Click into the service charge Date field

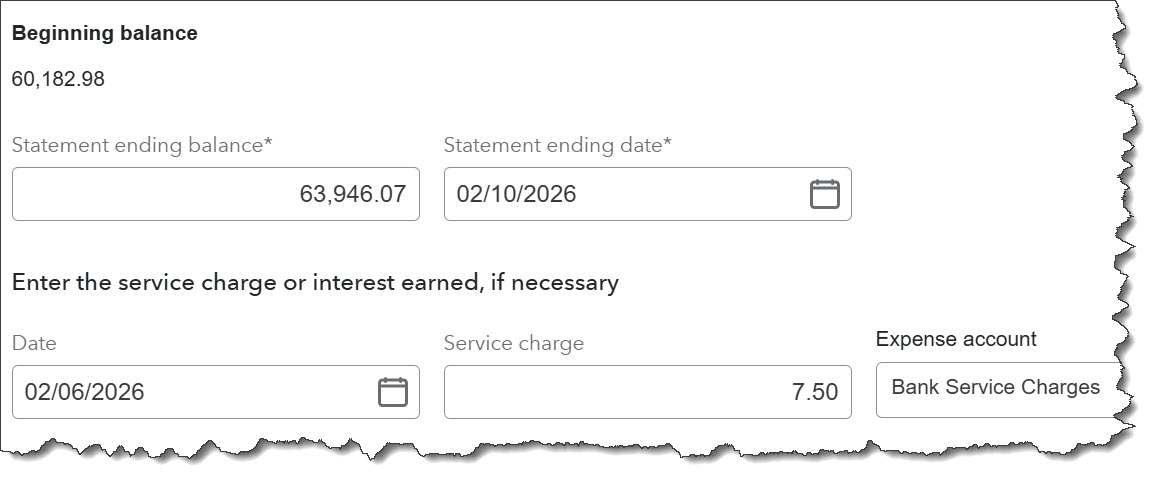(190, 392)
